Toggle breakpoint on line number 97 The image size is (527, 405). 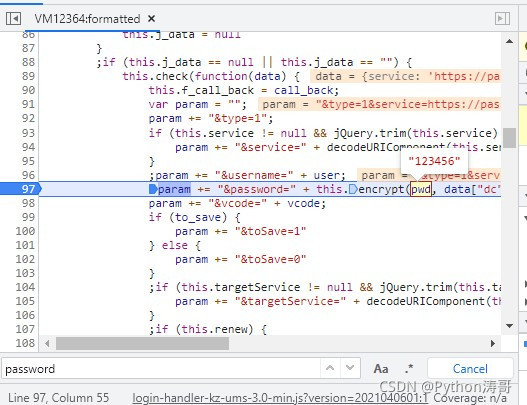pos(28,189)
